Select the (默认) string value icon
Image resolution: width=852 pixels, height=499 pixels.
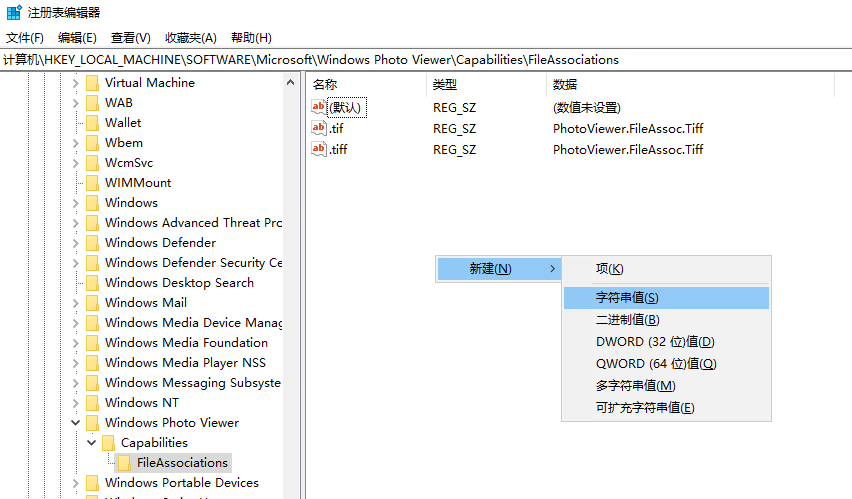pyautogui.click(x=319, y=107)
